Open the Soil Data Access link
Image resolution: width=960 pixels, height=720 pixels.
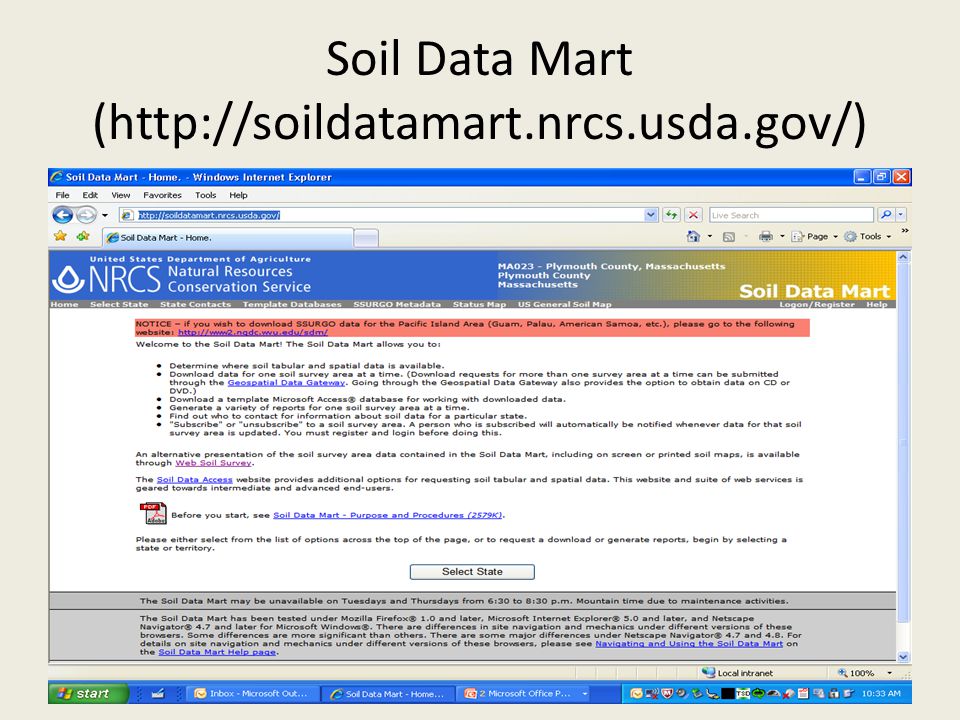coord(195,479)
